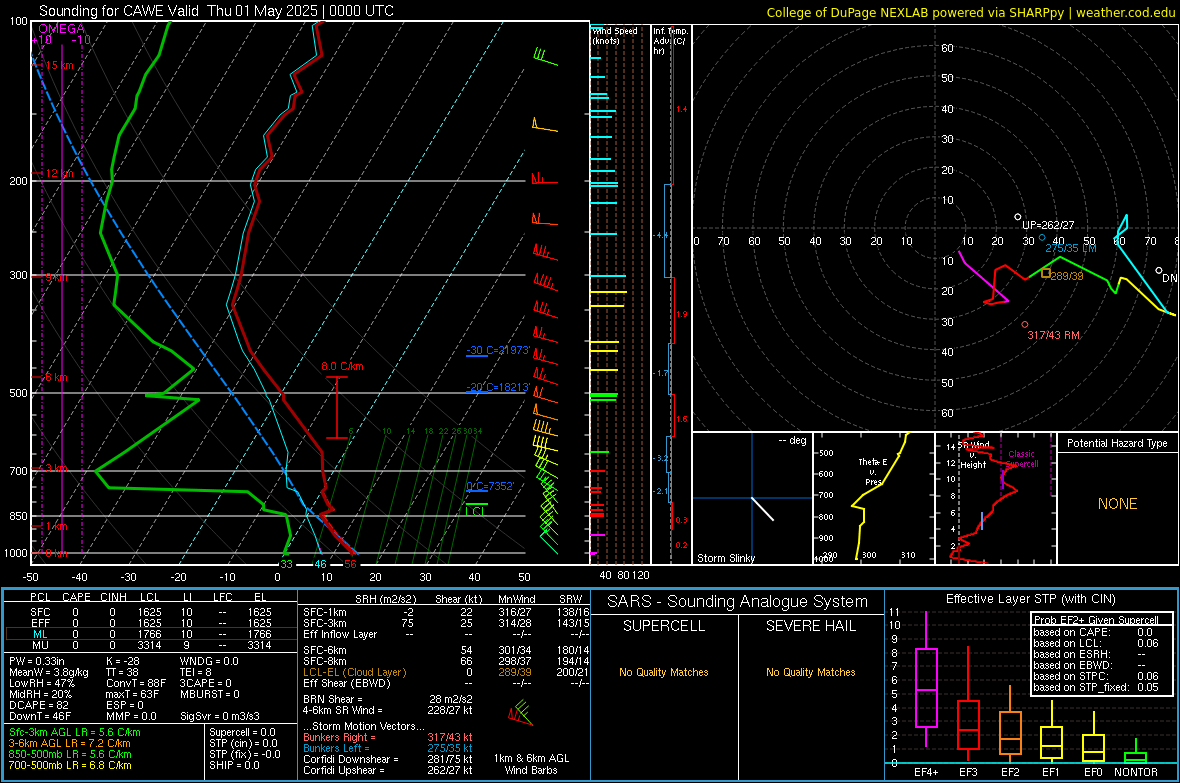The image size is (1180, 783).
Task: Click 'No Quality Matches' under SEVERE HAIL
Action: point(810,672)
